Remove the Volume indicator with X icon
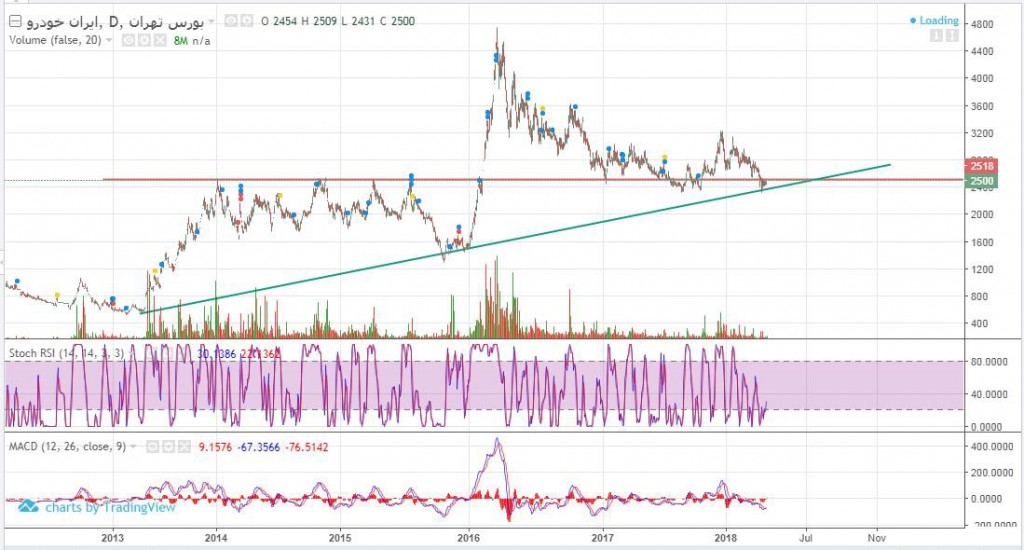 tap(159, 40)
